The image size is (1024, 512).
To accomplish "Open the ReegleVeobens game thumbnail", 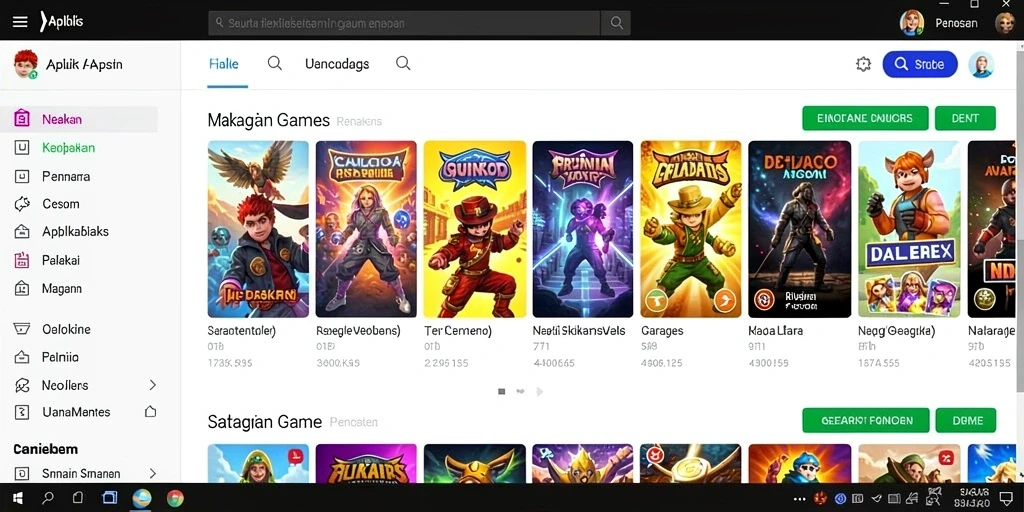I will pyautogui.click(x=366, y=229).
